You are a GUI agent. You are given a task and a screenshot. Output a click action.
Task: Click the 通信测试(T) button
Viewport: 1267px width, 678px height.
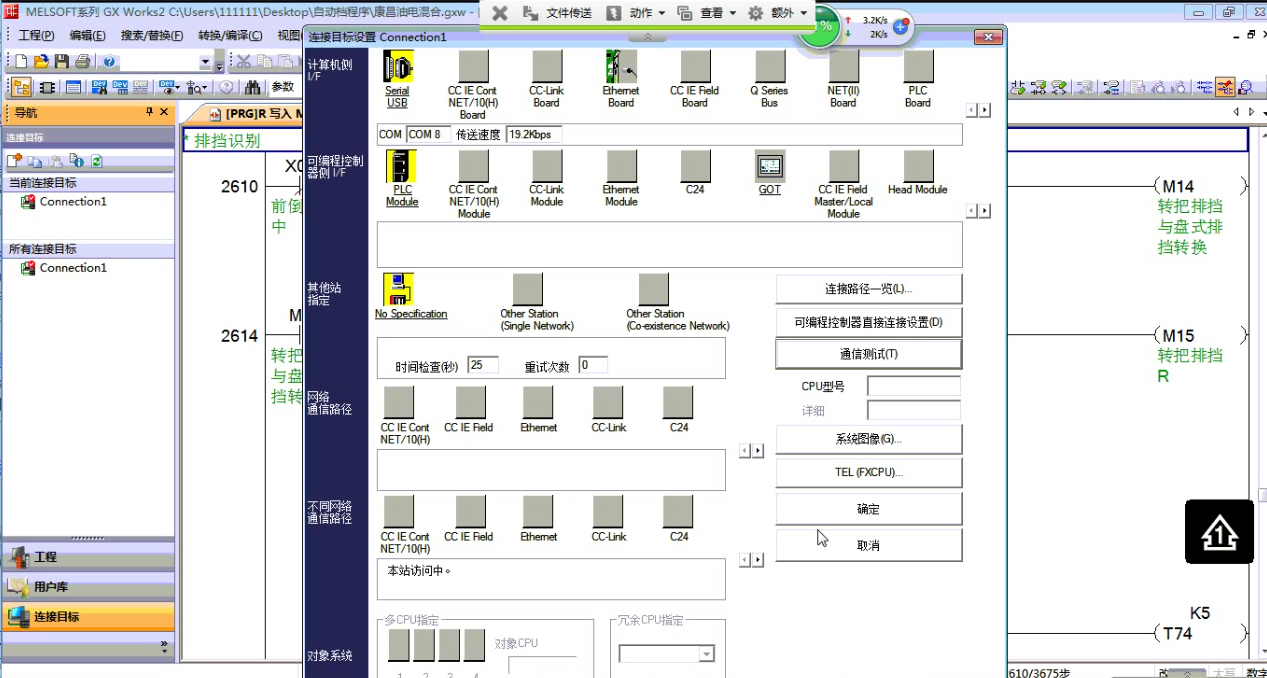[x=868, y=354]
